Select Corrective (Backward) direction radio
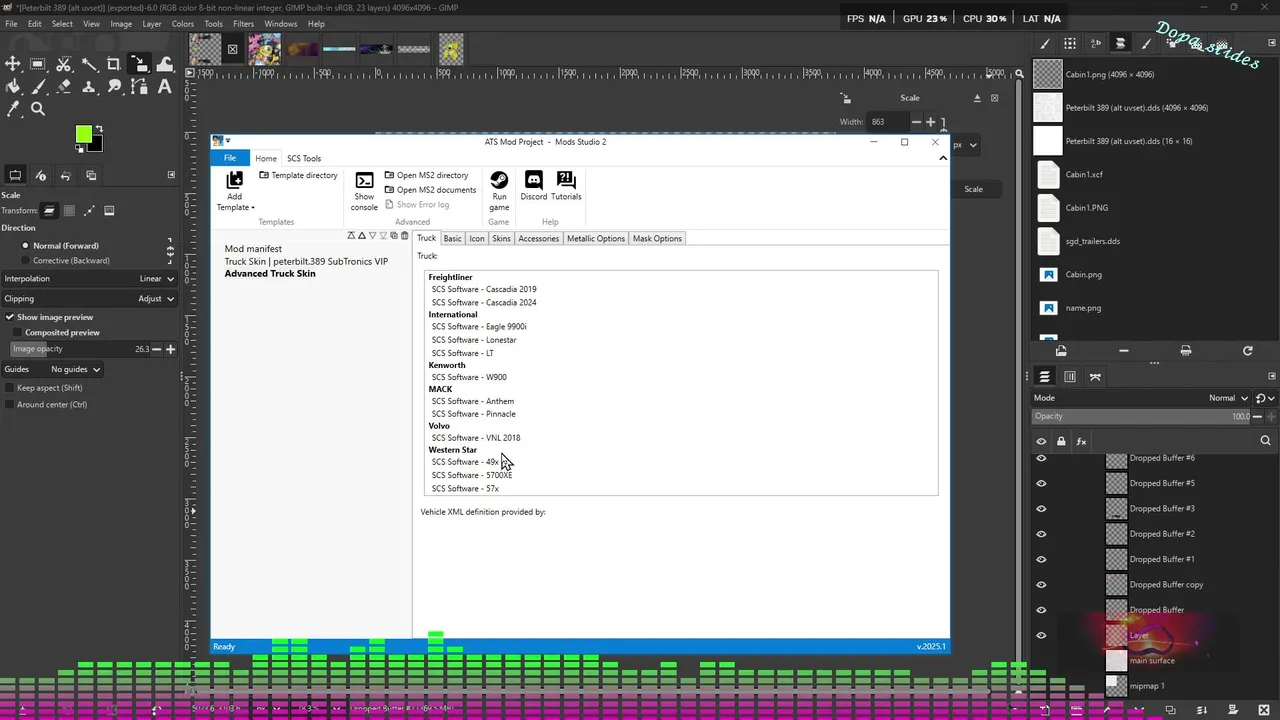 [25, 261]
